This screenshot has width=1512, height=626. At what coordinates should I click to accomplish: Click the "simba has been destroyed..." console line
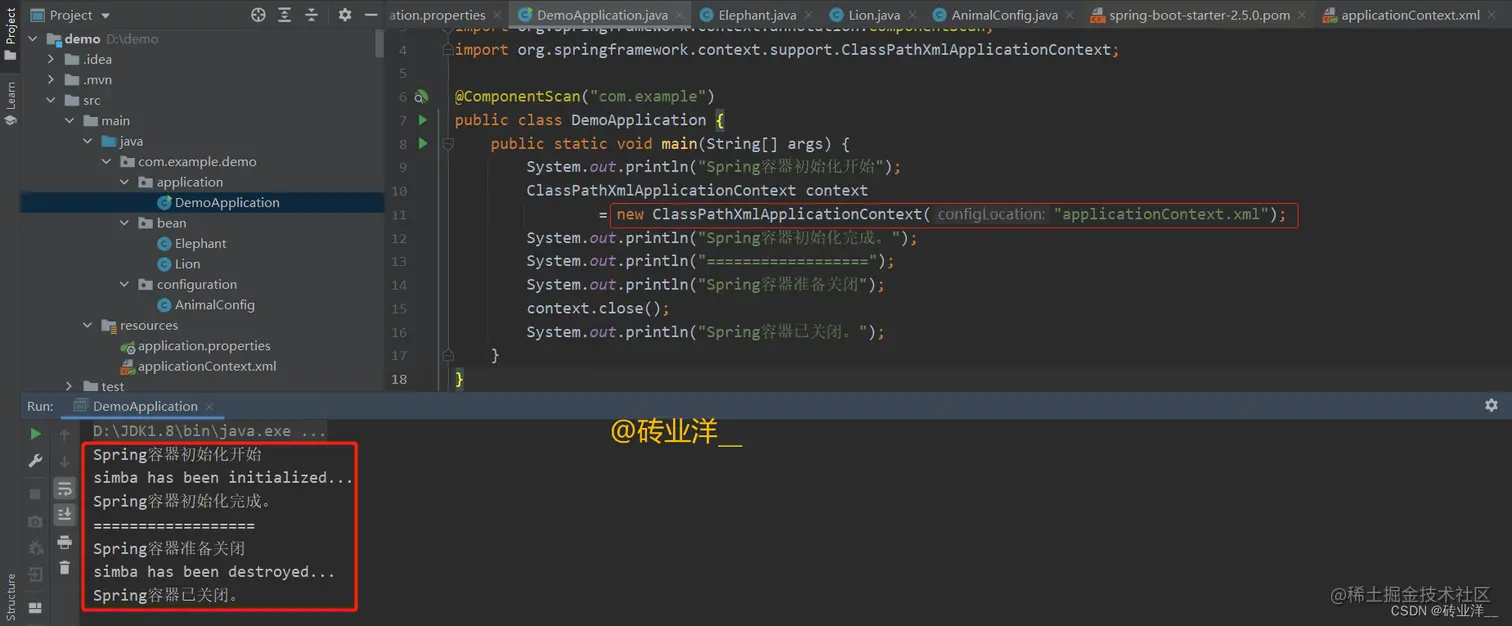tap(214, 572)
